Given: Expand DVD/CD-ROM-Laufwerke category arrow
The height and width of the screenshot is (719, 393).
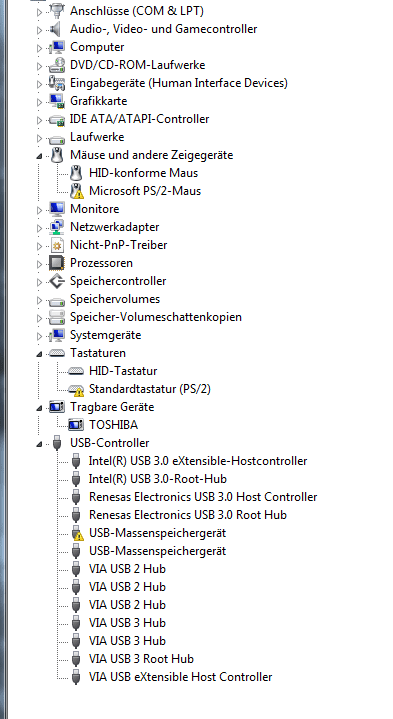Looking at the screenshot, I should pyautogui.click(x=39, y=66).
